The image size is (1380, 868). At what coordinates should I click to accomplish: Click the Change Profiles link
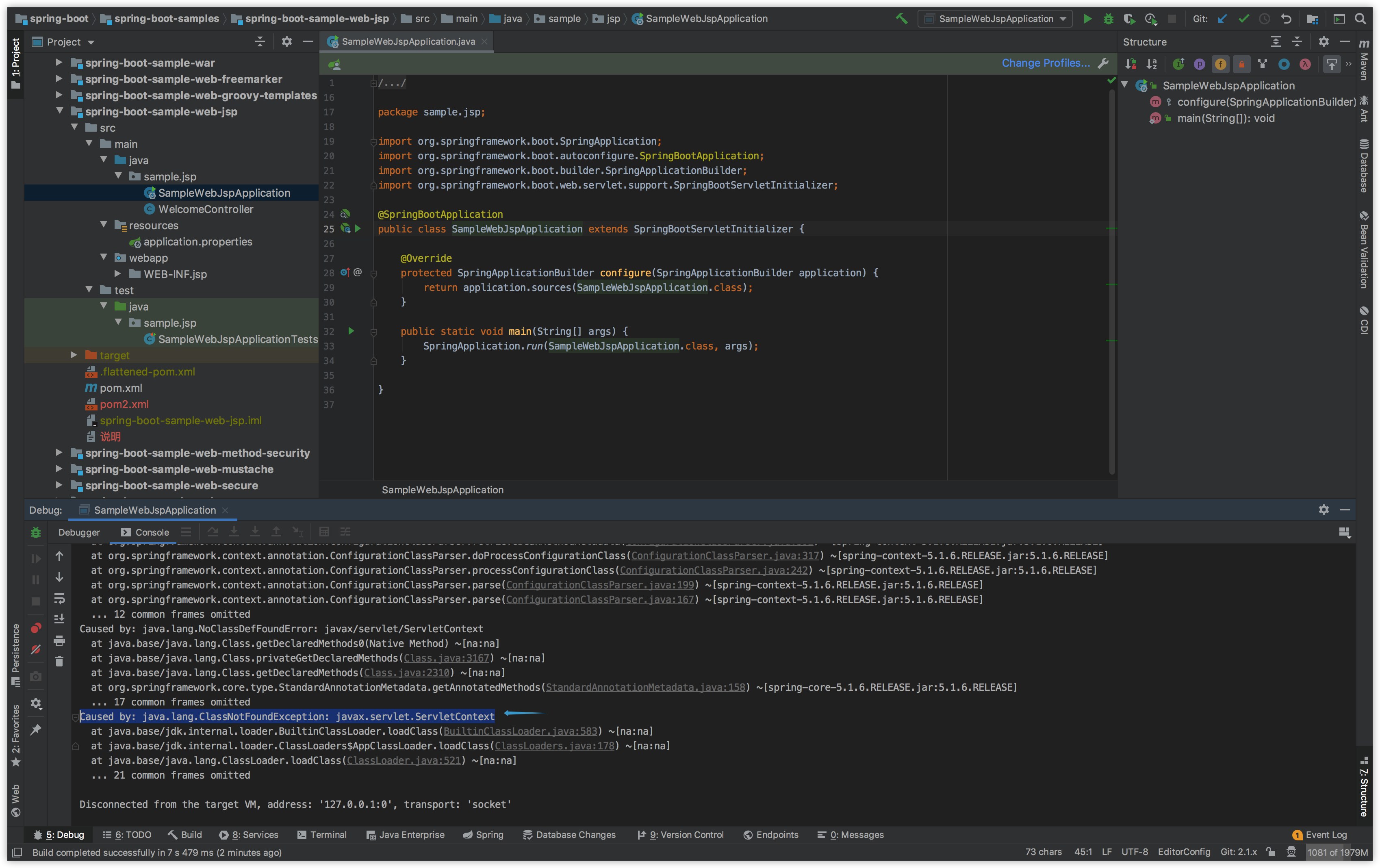1045,63
